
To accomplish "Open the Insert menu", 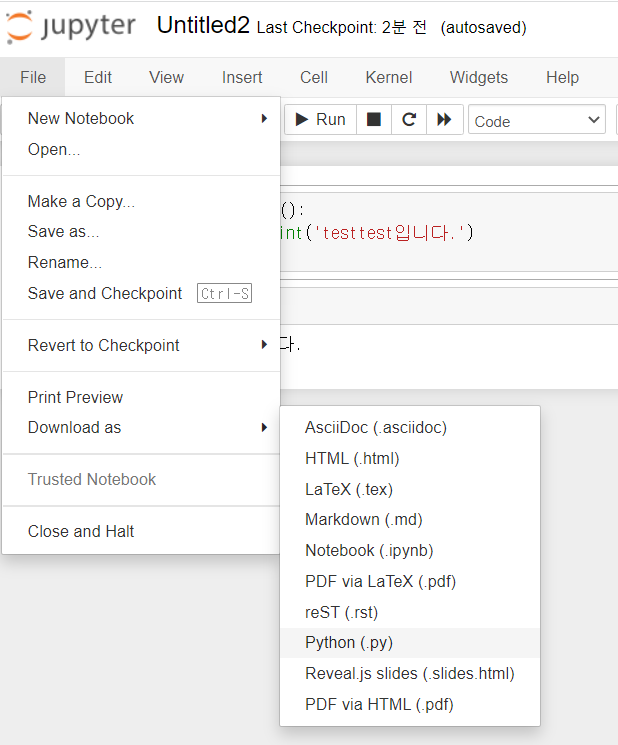I will tap(242, 77).
